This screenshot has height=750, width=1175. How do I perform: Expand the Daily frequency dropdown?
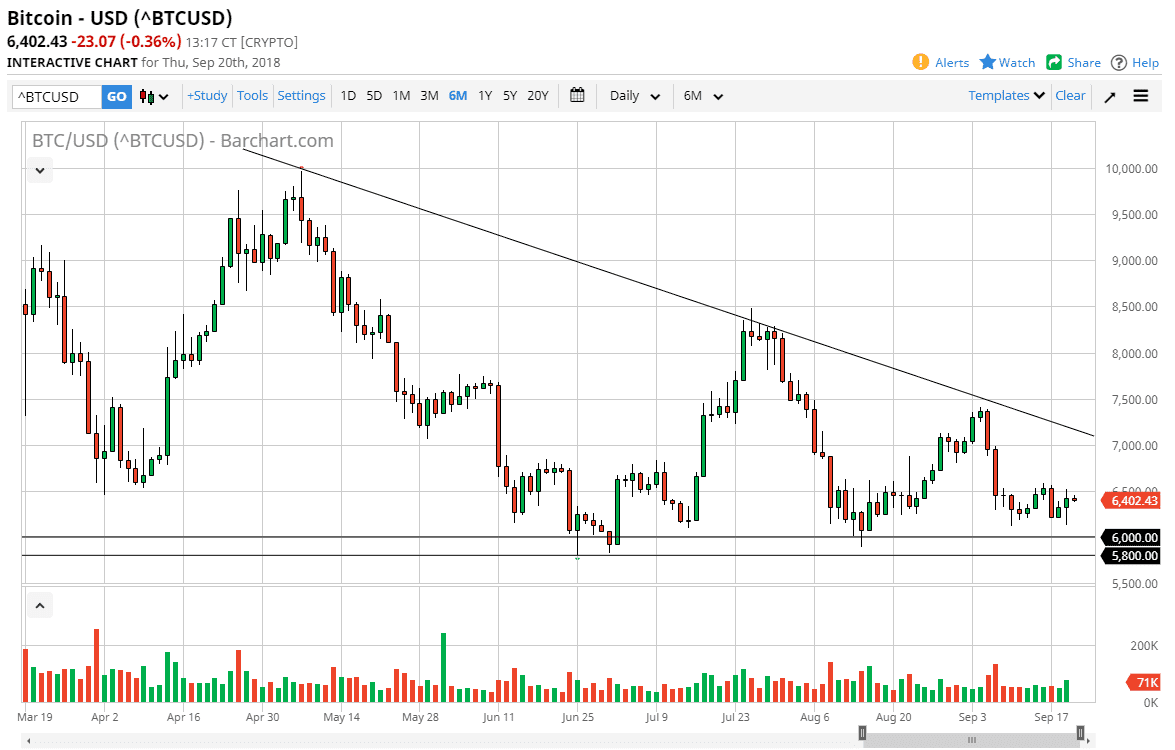tap(635, 96)
